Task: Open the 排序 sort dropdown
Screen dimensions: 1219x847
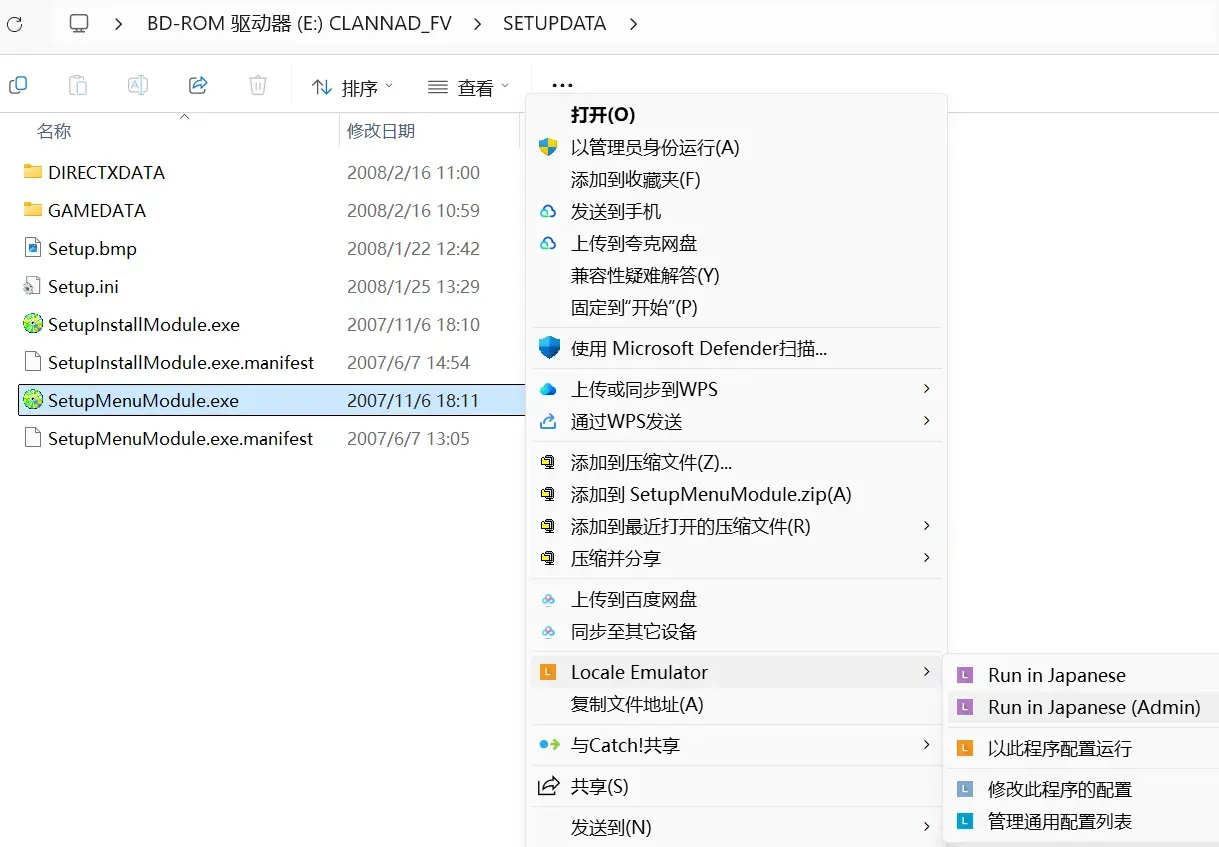Action: (x=352, y=87)
